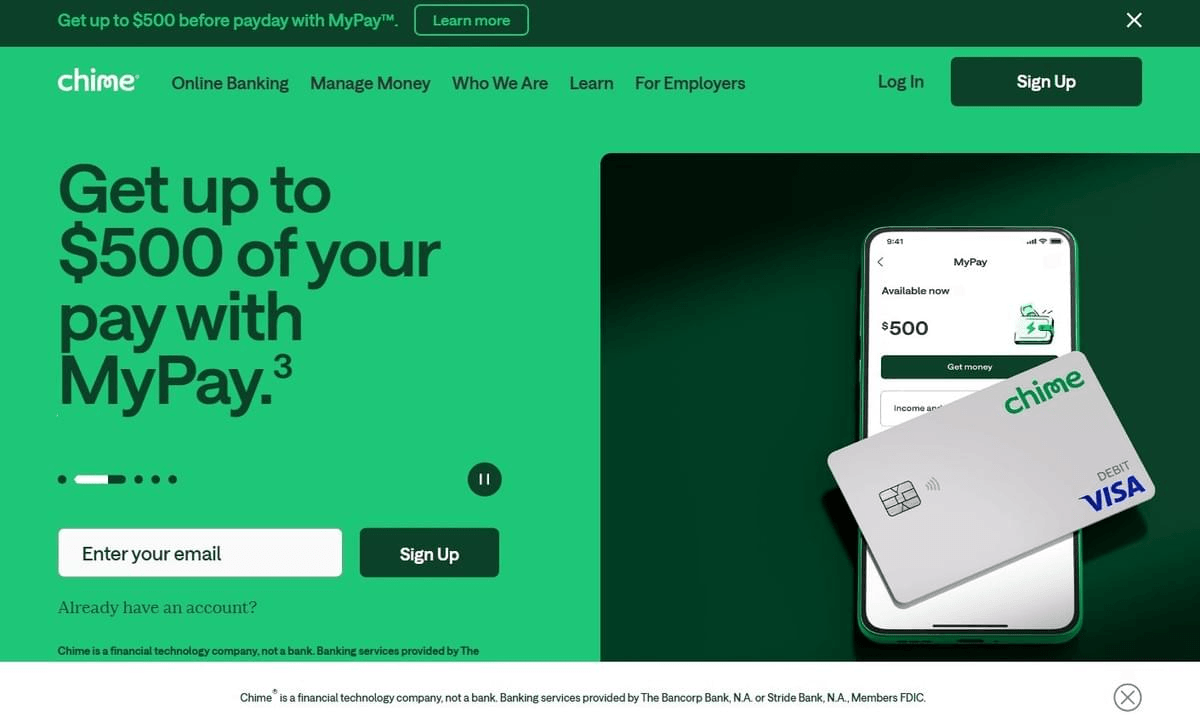This screenshot has width=1200, height=722.
Task: Focus the Enter your email field
Action: click(200, 553)
